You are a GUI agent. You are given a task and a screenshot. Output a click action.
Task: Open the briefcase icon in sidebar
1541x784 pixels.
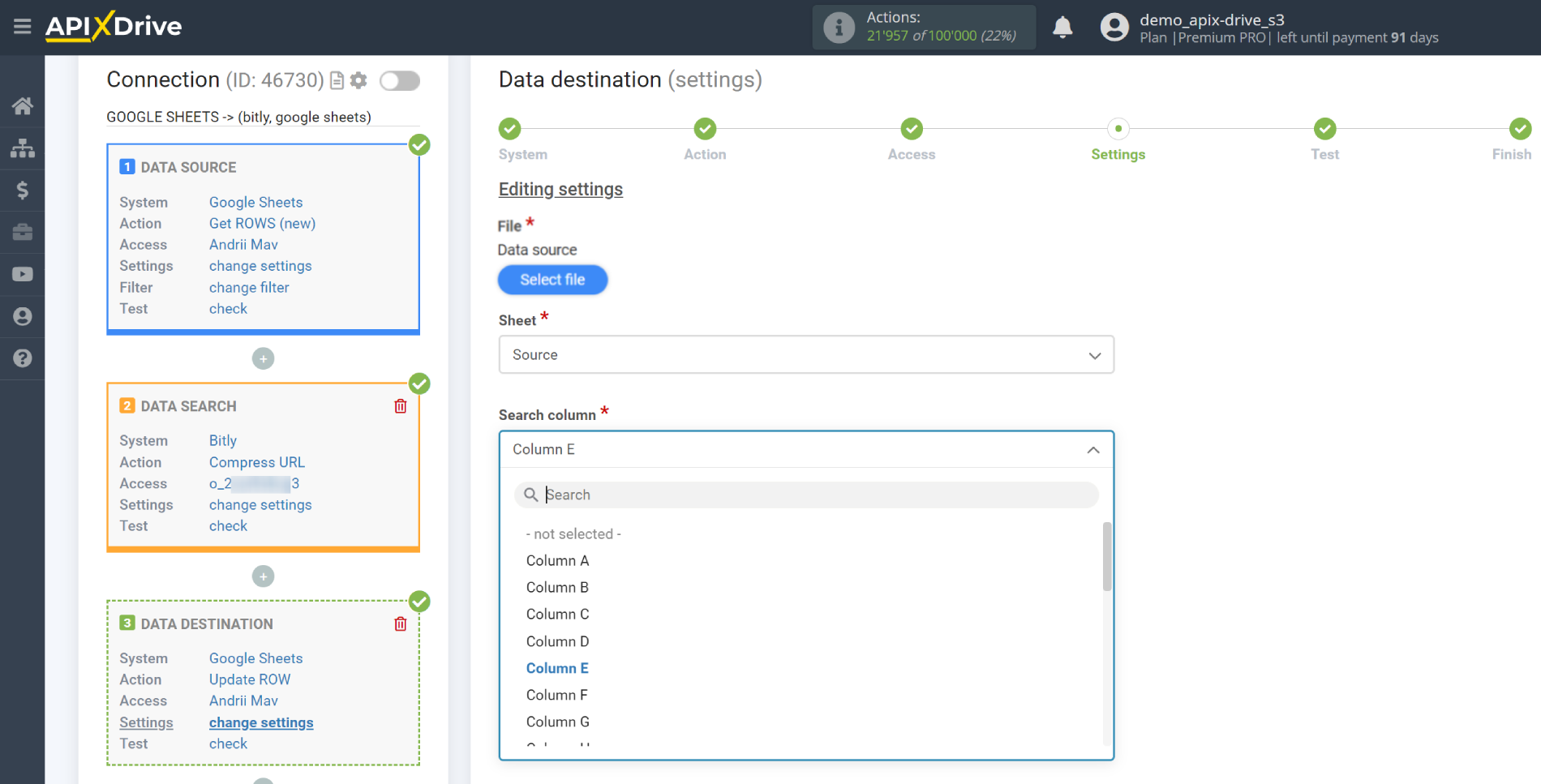click(x=23, y=233)
